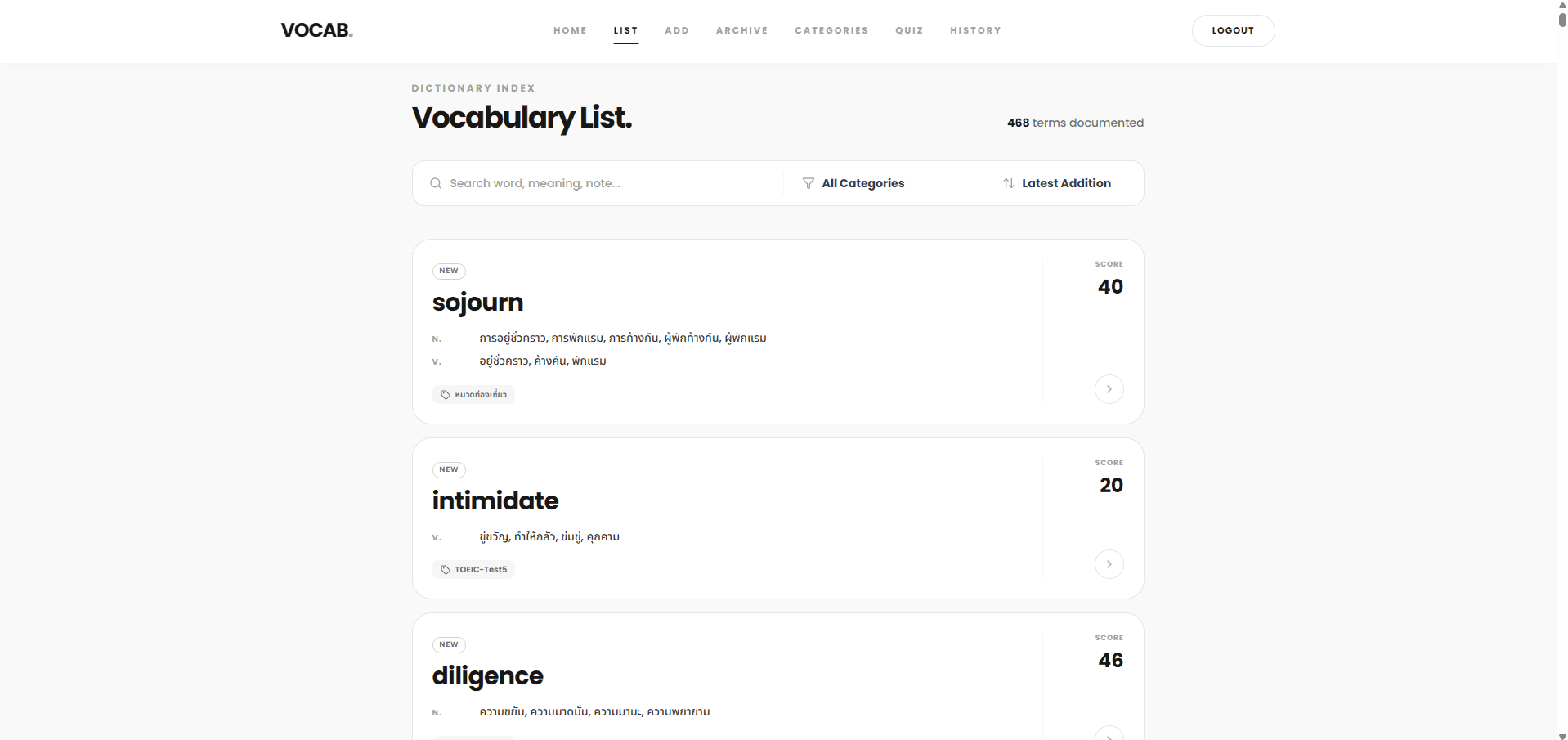This screenshot has width=1568, height=740.
Task: Click the travel category tag on sojourn
Action: (x=473, y=395)
